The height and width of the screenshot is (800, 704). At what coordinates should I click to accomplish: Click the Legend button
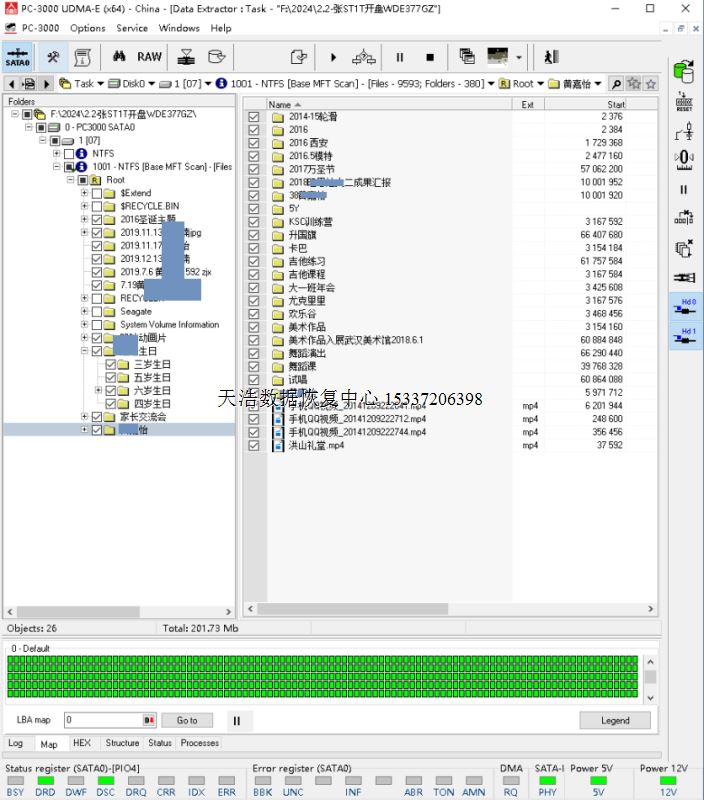click(x=615, y=720)
